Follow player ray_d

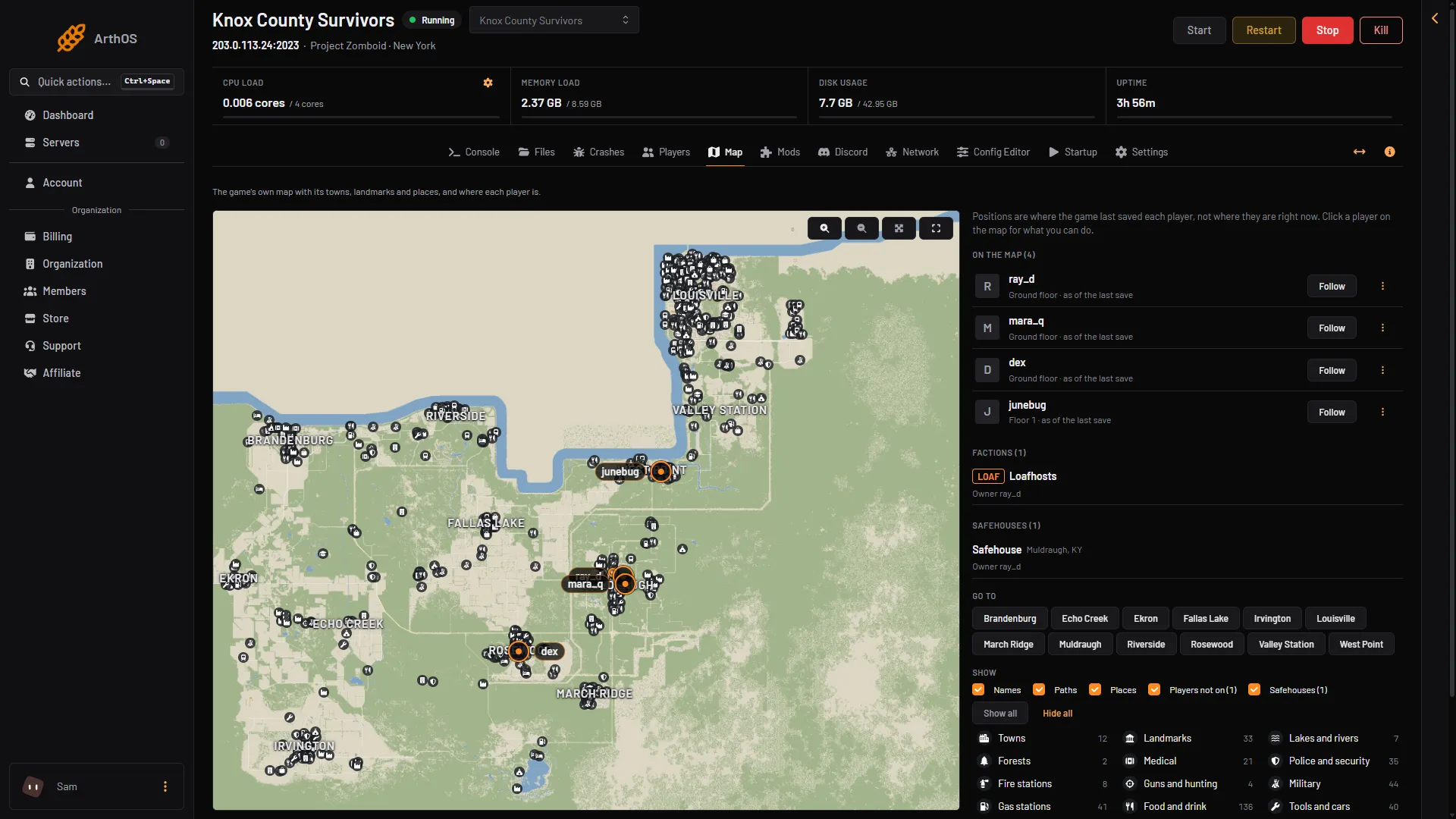[1332, 287]
